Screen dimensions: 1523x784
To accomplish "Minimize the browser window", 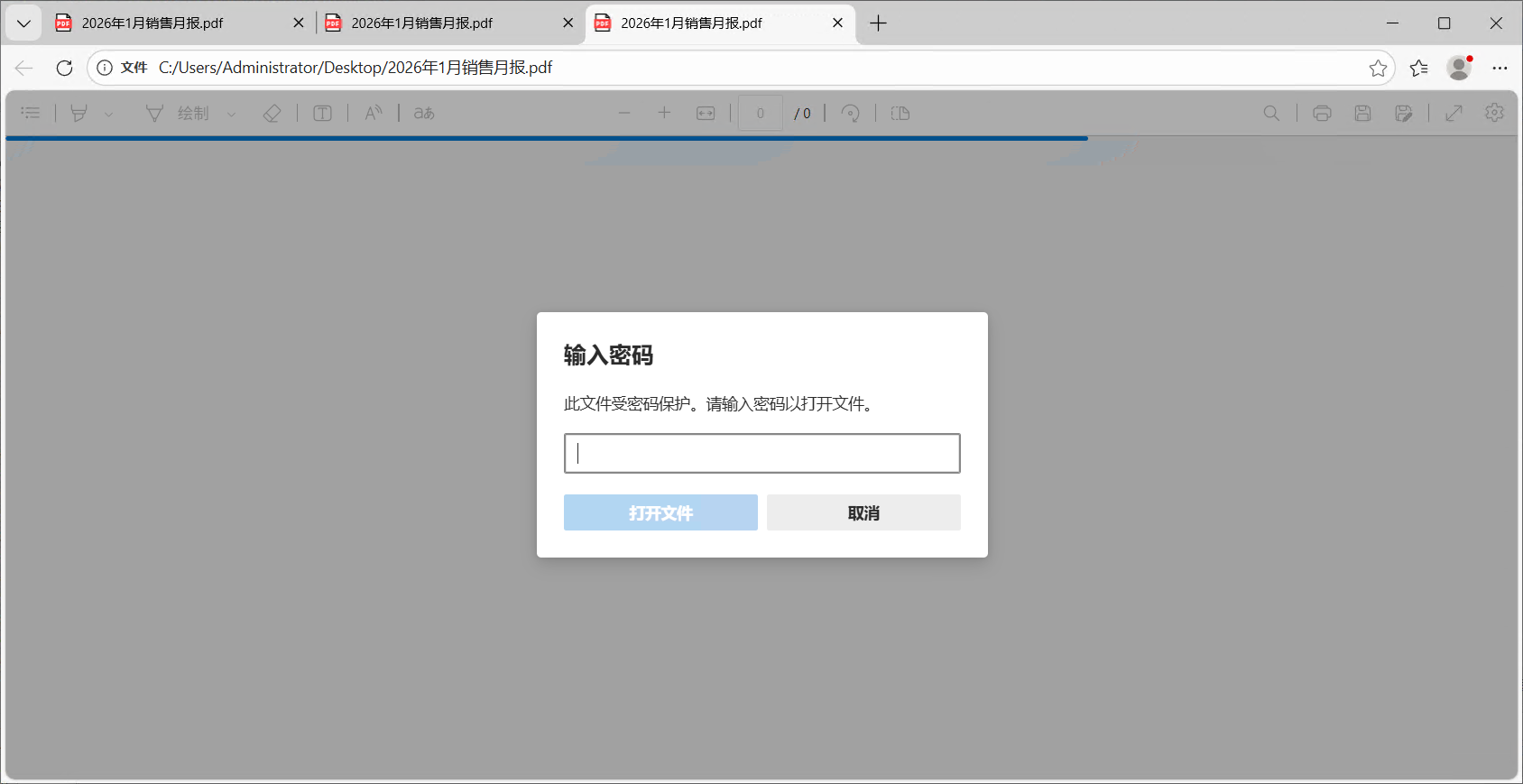I will pos(1392,23).
